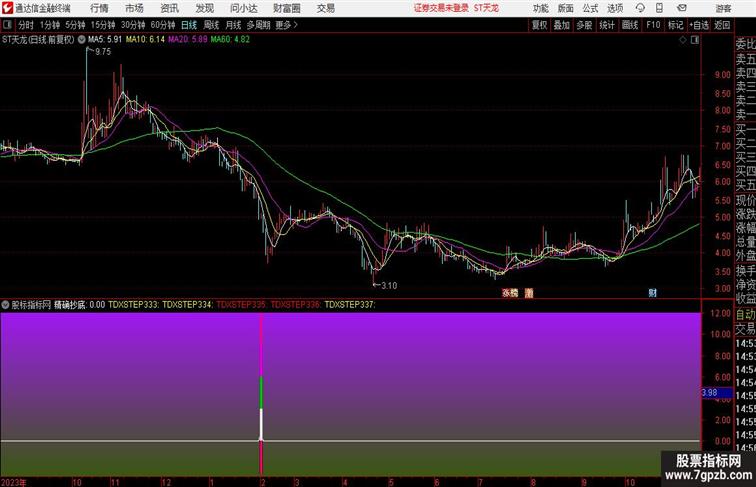Click the 通达信 red logo icon

(x=7, y=8)
